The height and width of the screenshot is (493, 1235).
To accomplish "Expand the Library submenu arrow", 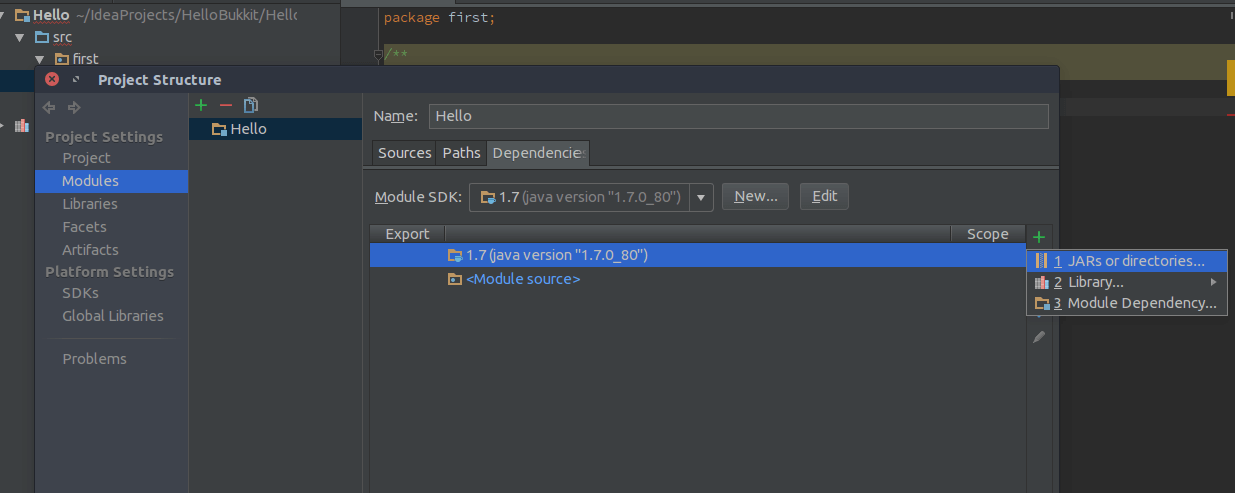I will [x=1213, y=282].
